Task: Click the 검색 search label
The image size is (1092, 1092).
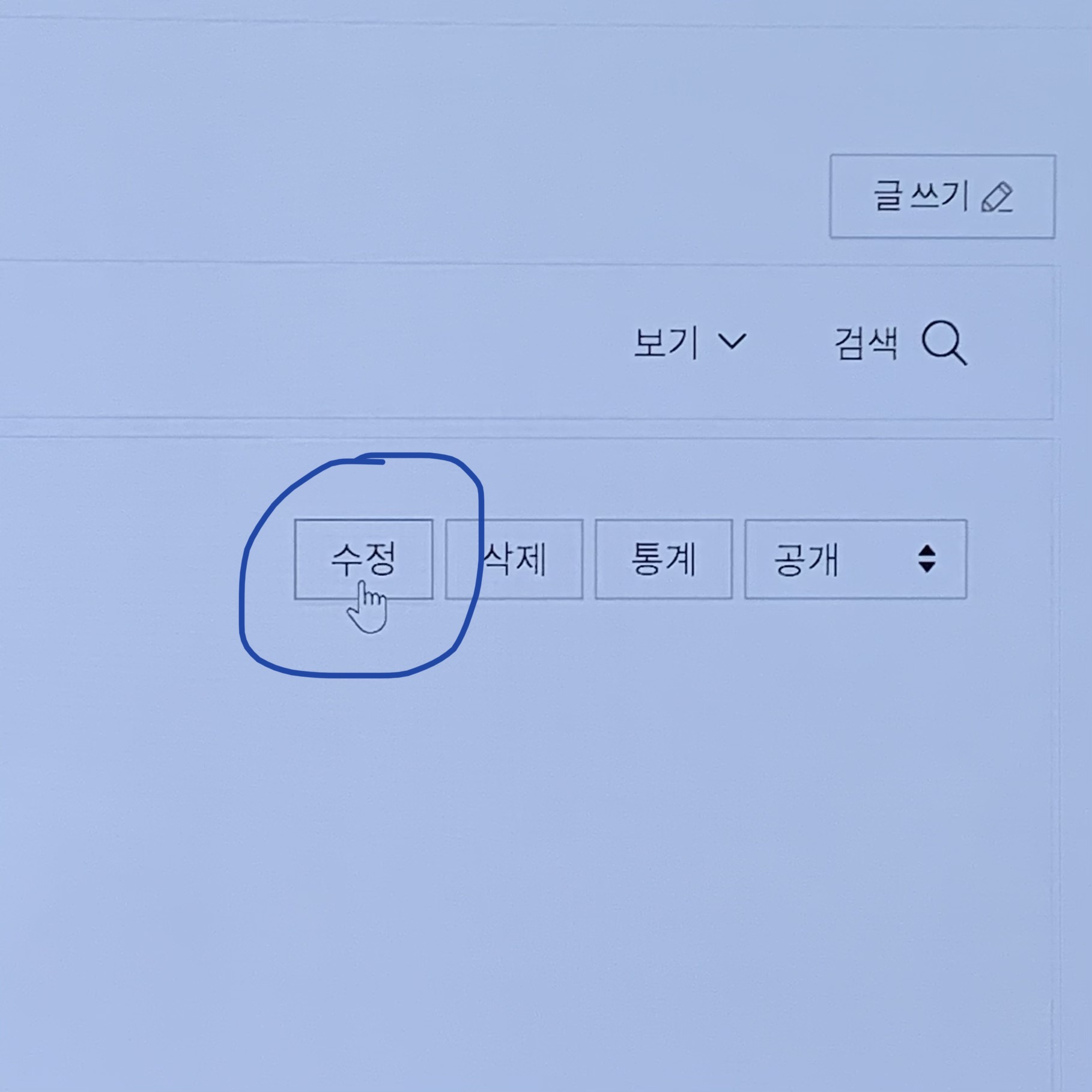Action: click(866, 344)
